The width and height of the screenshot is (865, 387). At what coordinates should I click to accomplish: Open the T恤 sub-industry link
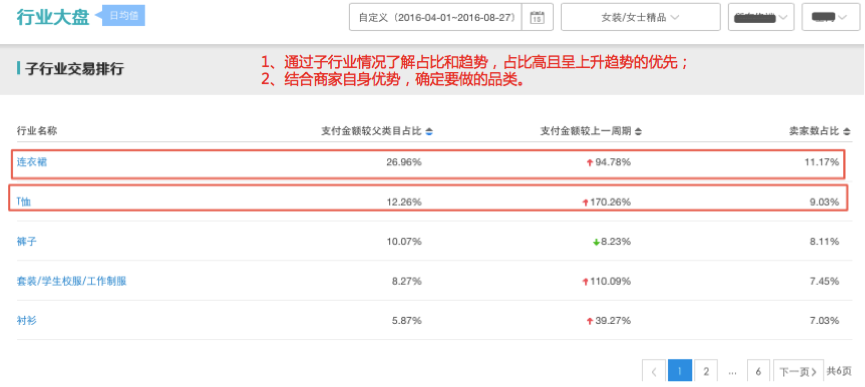click(x=24, y=202)
